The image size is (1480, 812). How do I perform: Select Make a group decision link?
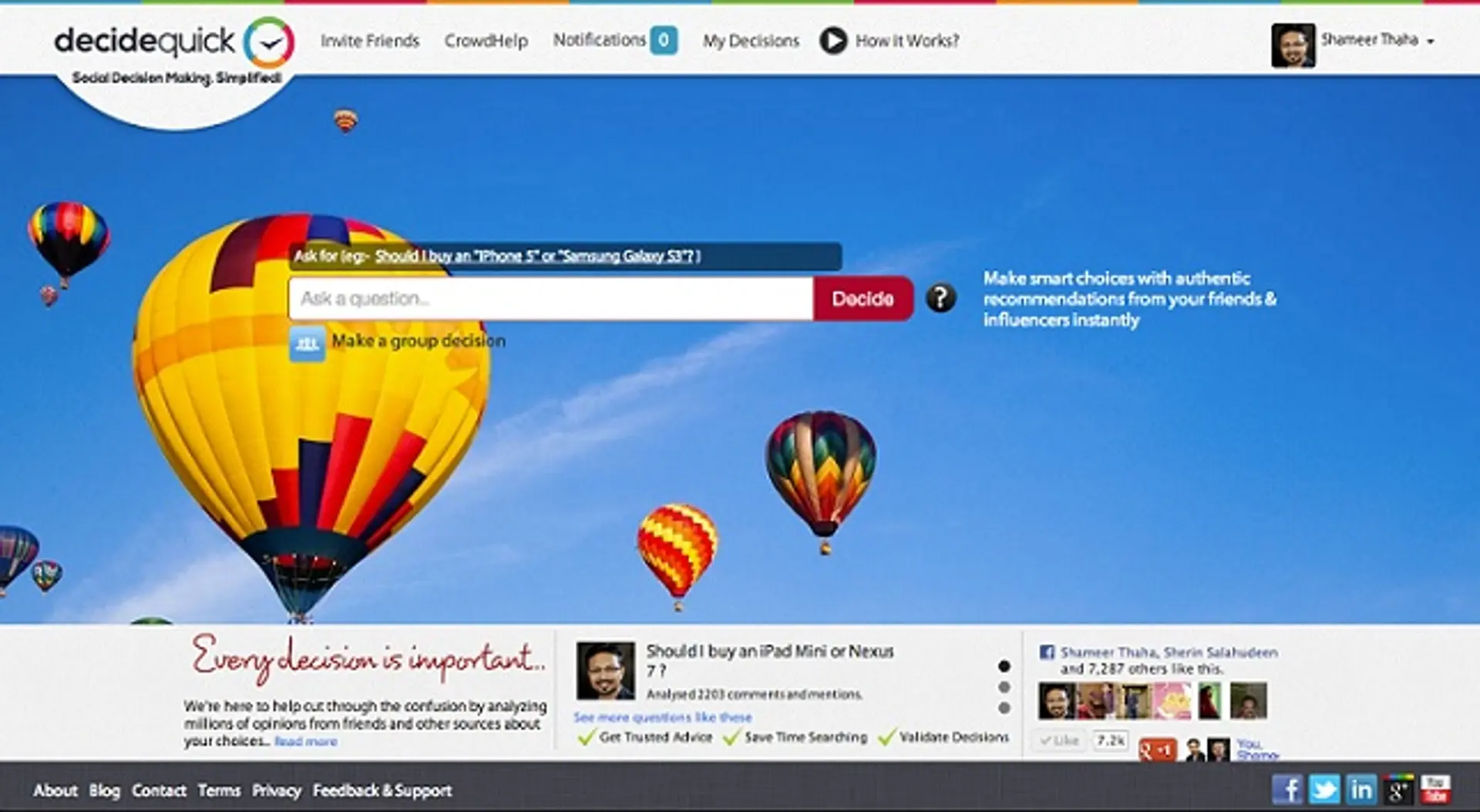[x=419, y=341]
